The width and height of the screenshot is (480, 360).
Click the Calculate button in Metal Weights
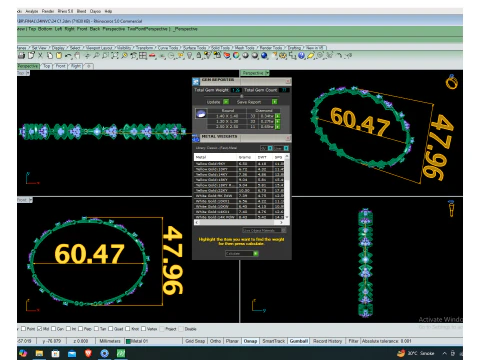click(x=242, y=254)
